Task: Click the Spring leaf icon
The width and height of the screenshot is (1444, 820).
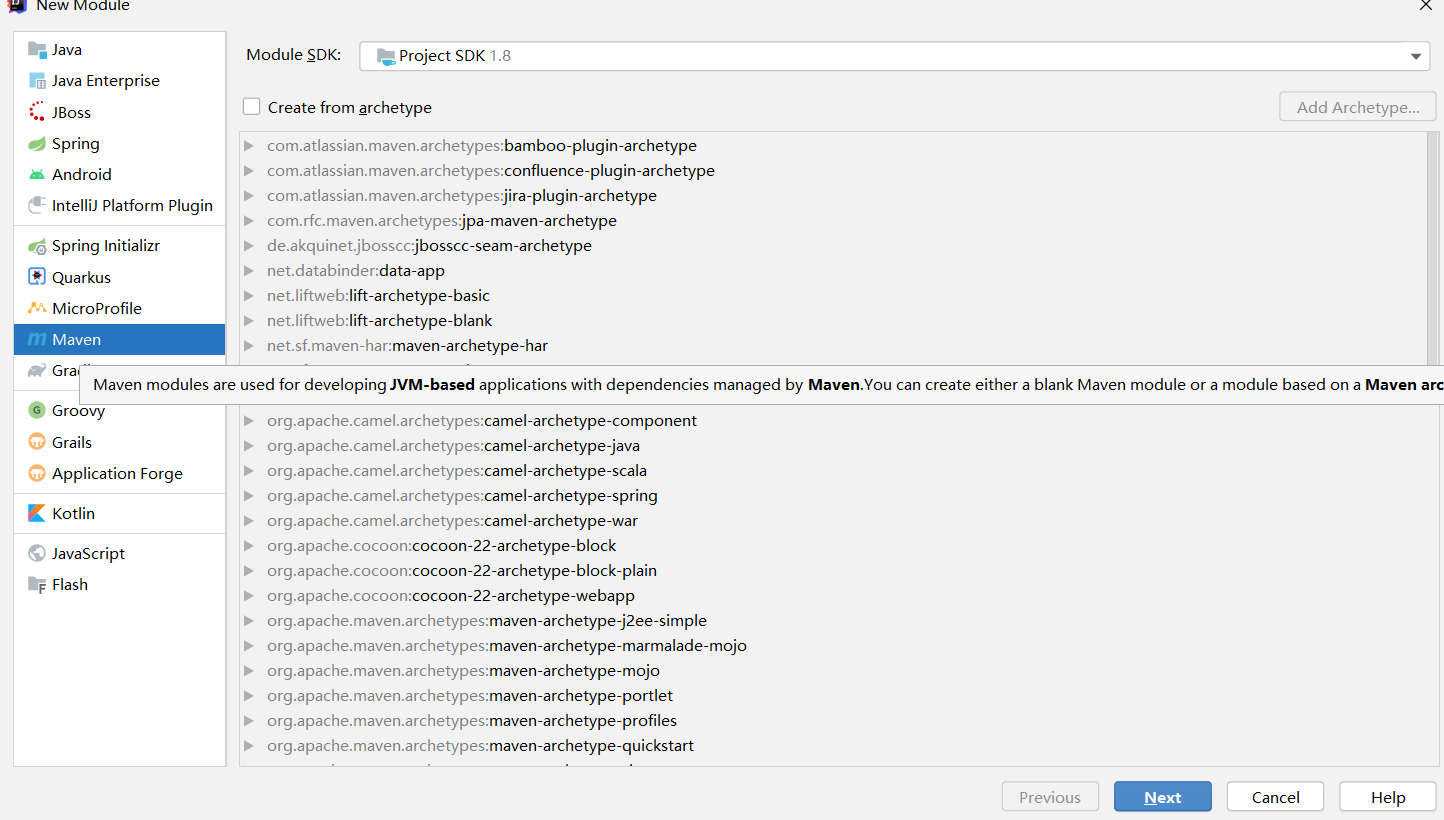Action: tap(37, 144)
